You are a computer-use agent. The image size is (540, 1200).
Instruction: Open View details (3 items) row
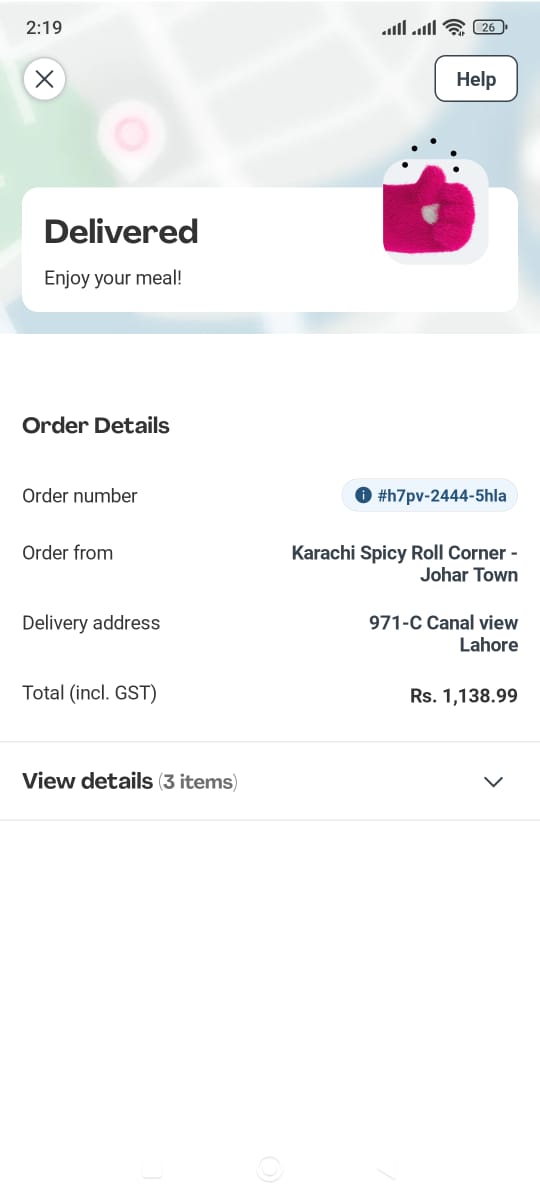270,781
